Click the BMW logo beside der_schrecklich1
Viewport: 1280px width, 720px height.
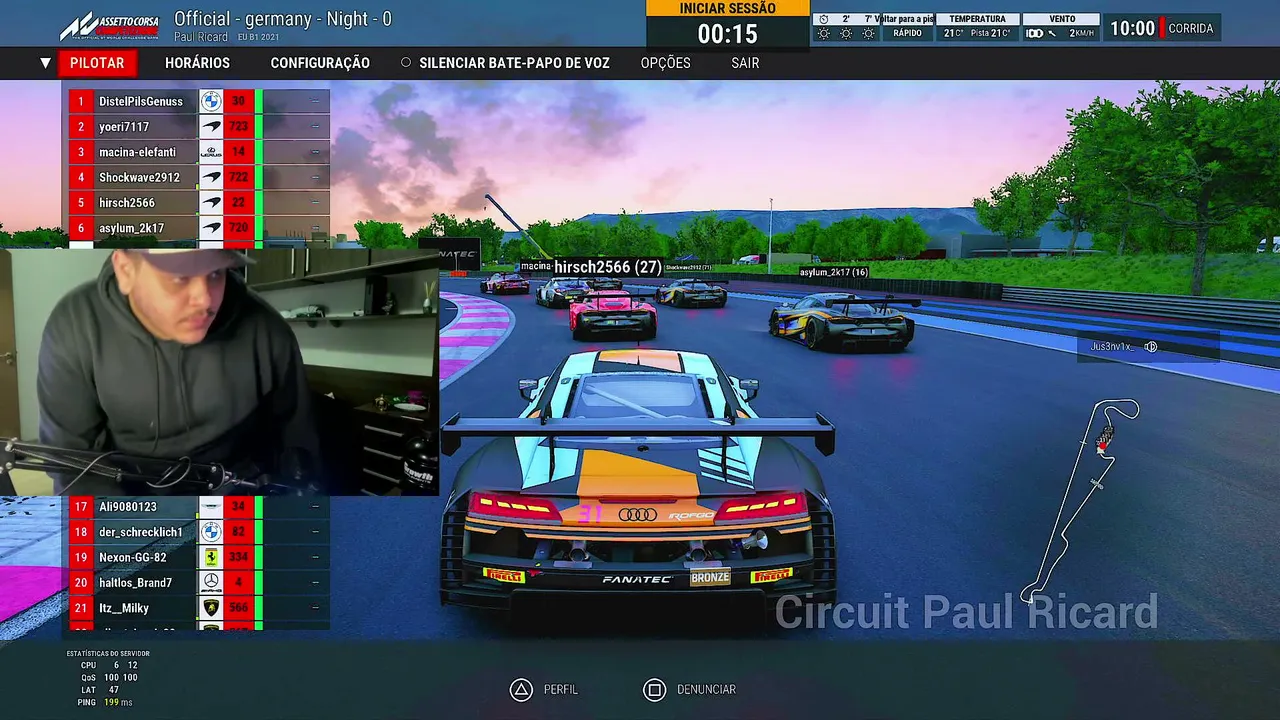[211, 532]
